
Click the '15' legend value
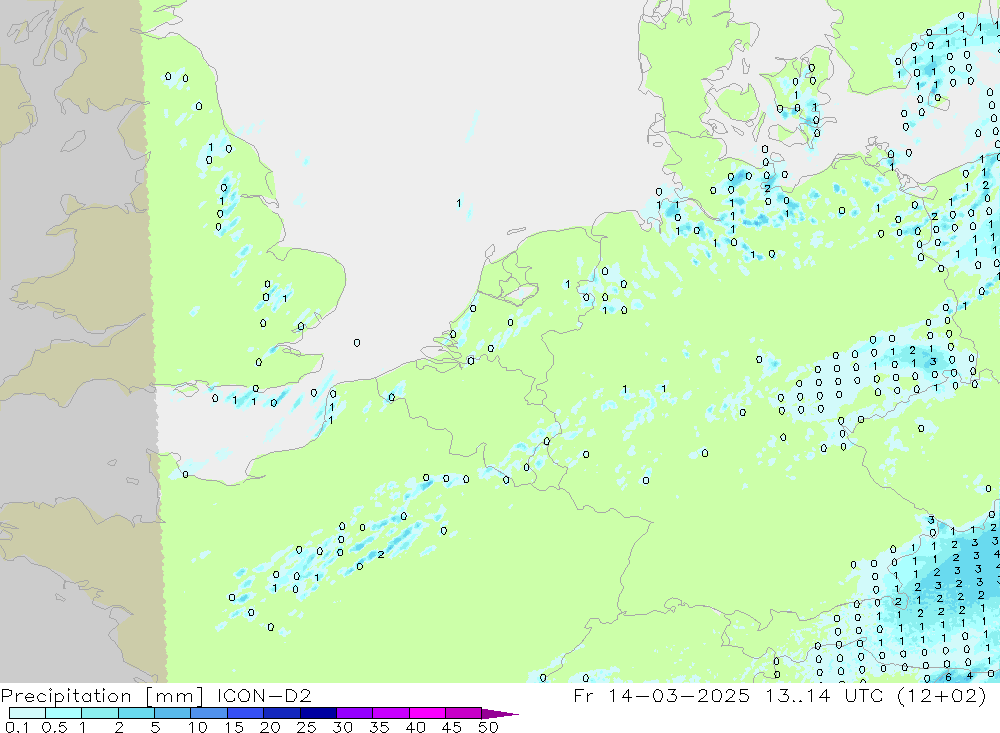[x=234, y=727]
